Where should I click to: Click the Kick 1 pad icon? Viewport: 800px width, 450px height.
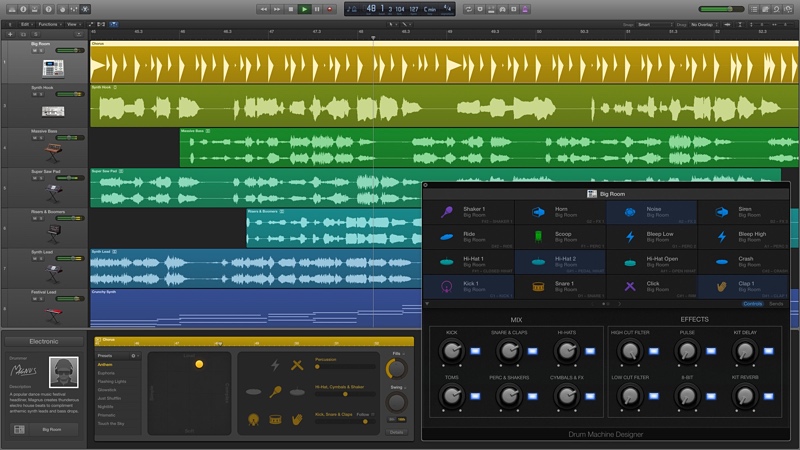pyautogui.click(x=447, y=287)
